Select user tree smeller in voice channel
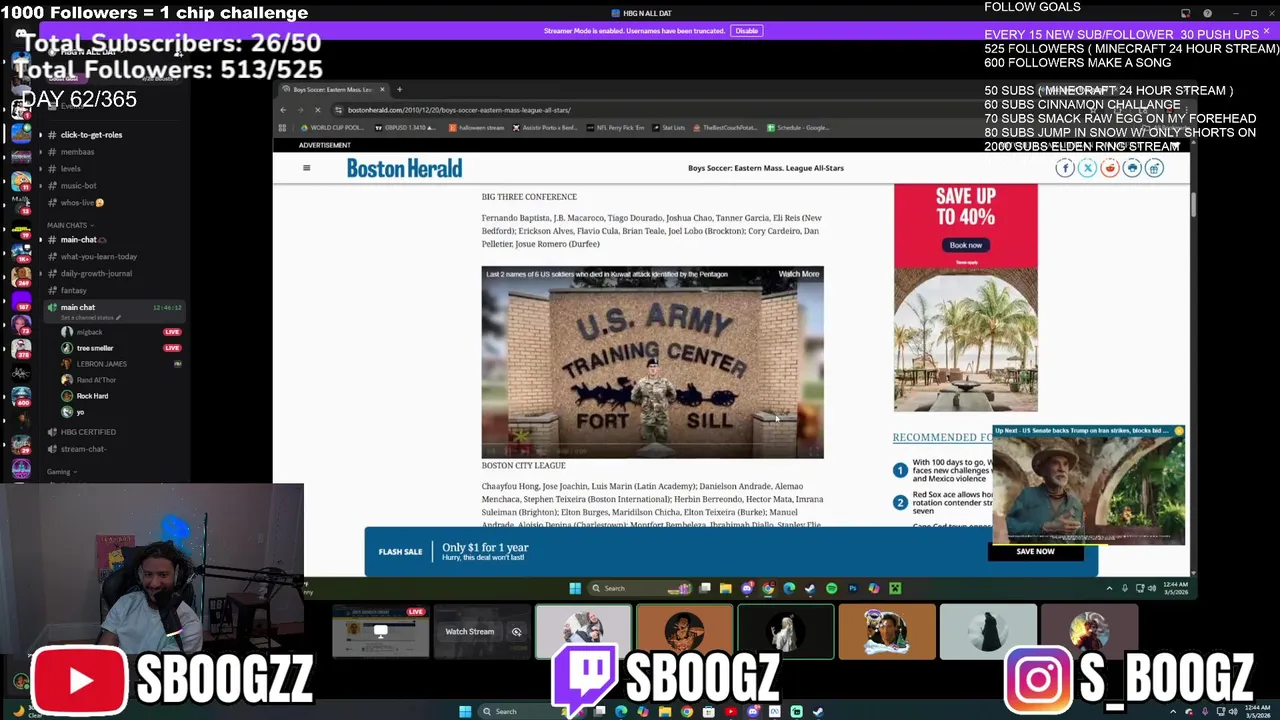Screen dimensions: 1280x720 tap(95, 348)
